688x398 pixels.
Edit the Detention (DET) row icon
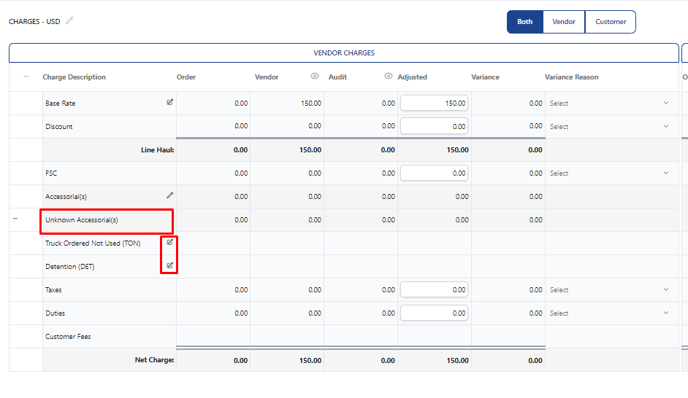click(x=170, y=265)
